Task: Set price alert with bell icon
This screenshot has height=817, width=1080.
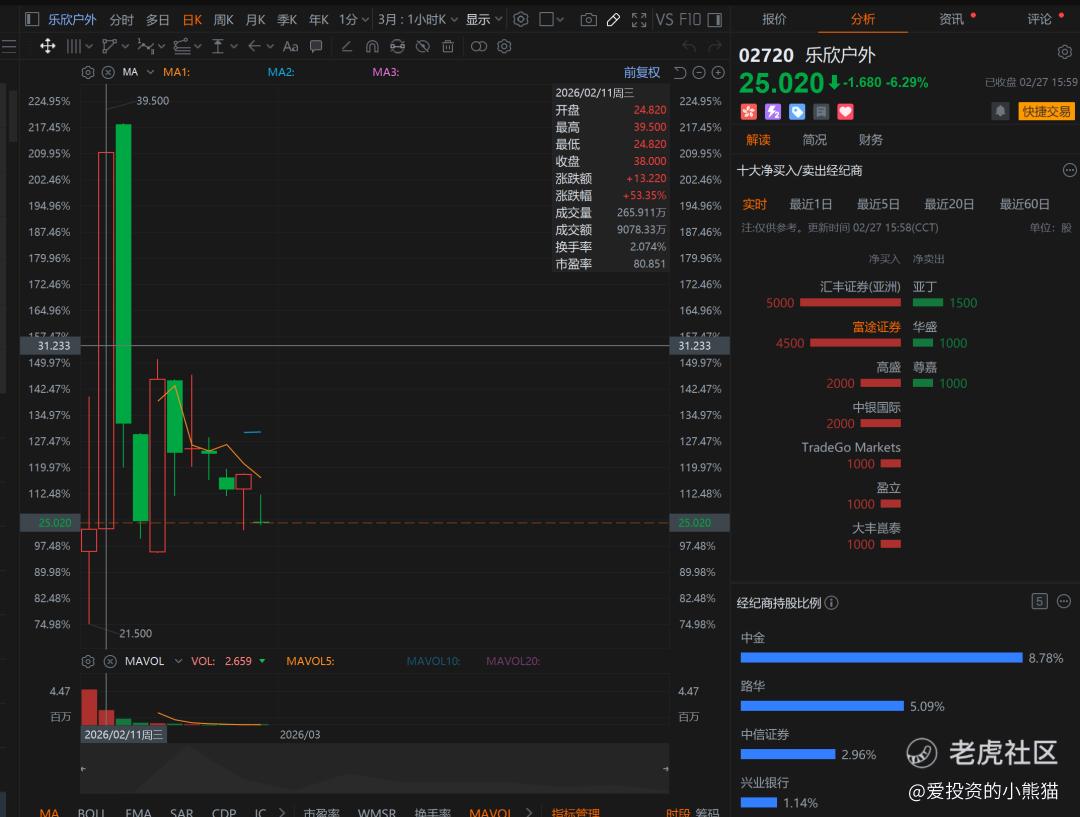Action: point(1000,111)
